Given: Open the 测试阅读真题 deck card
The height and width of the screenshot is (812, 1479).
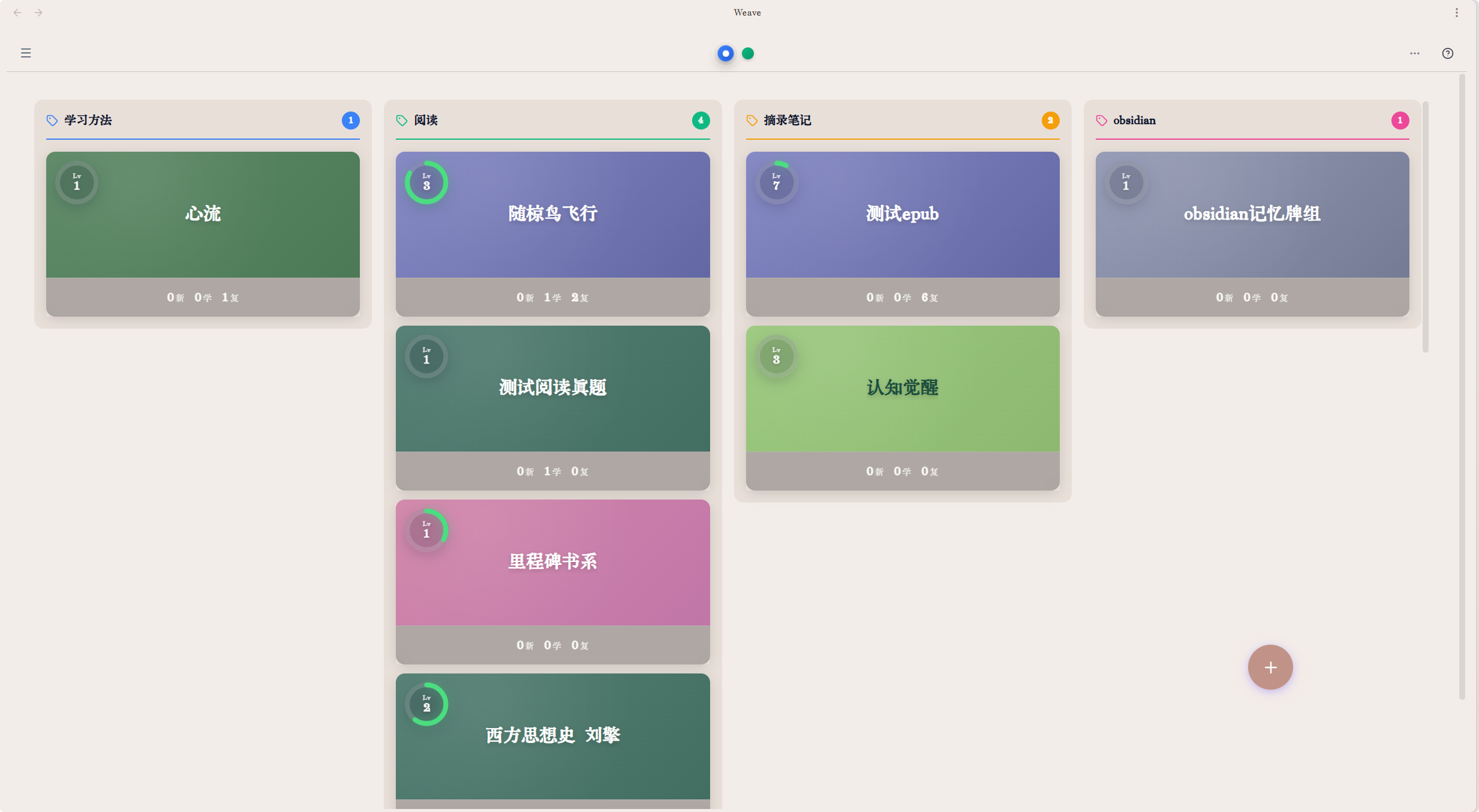Looking at the screenshot, I should (552, 408).
